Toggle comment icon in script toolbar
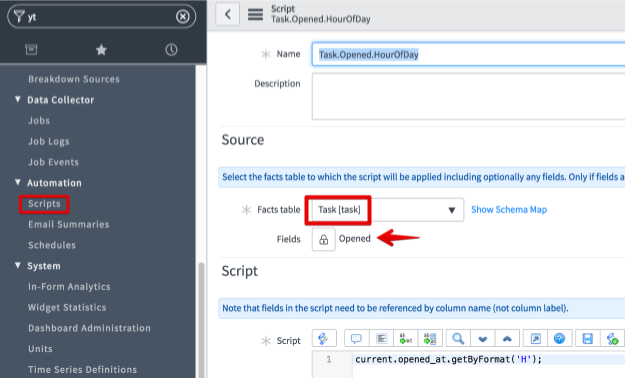This screenshot has height=378, width=625. [x=356, y=339]
